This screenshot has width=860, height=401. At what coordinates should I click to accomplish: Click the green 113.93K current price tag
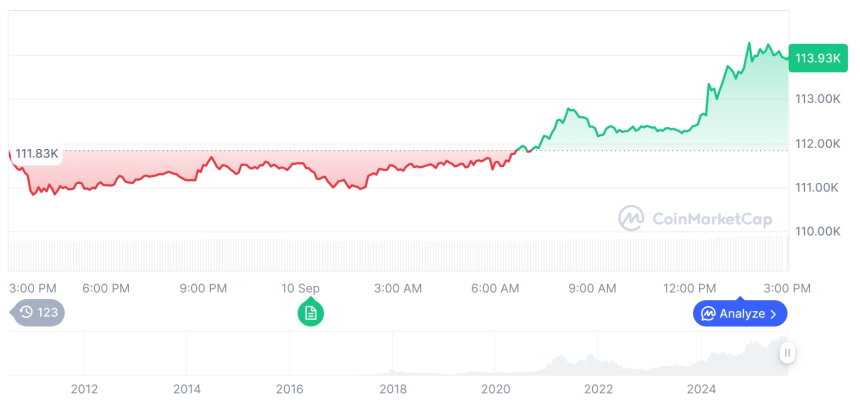pyautogui.click(x=817, y=58)
